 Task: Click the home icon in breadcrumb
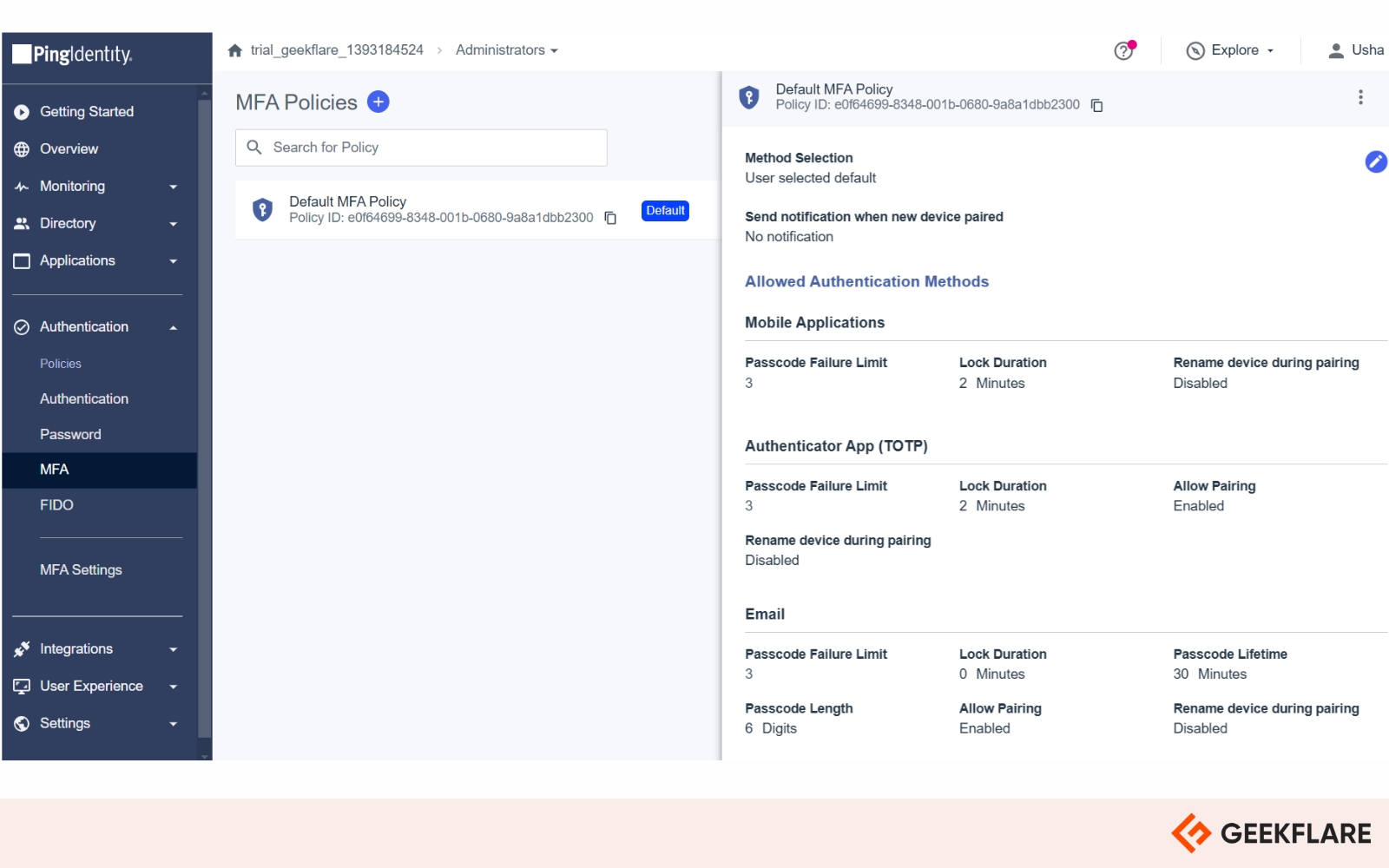click(235, 50)
